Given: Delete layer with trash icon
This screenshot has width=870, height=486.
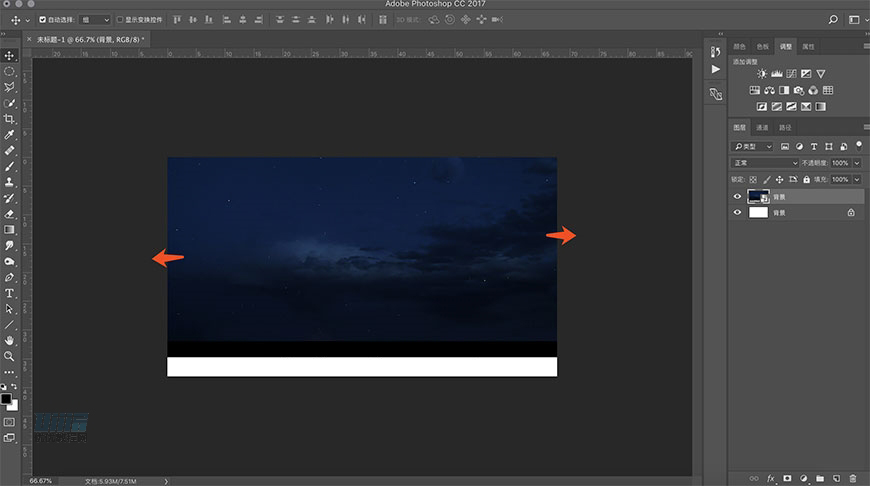Looking at the screenshot, I should pyautogui.click(x=853, y=478).
